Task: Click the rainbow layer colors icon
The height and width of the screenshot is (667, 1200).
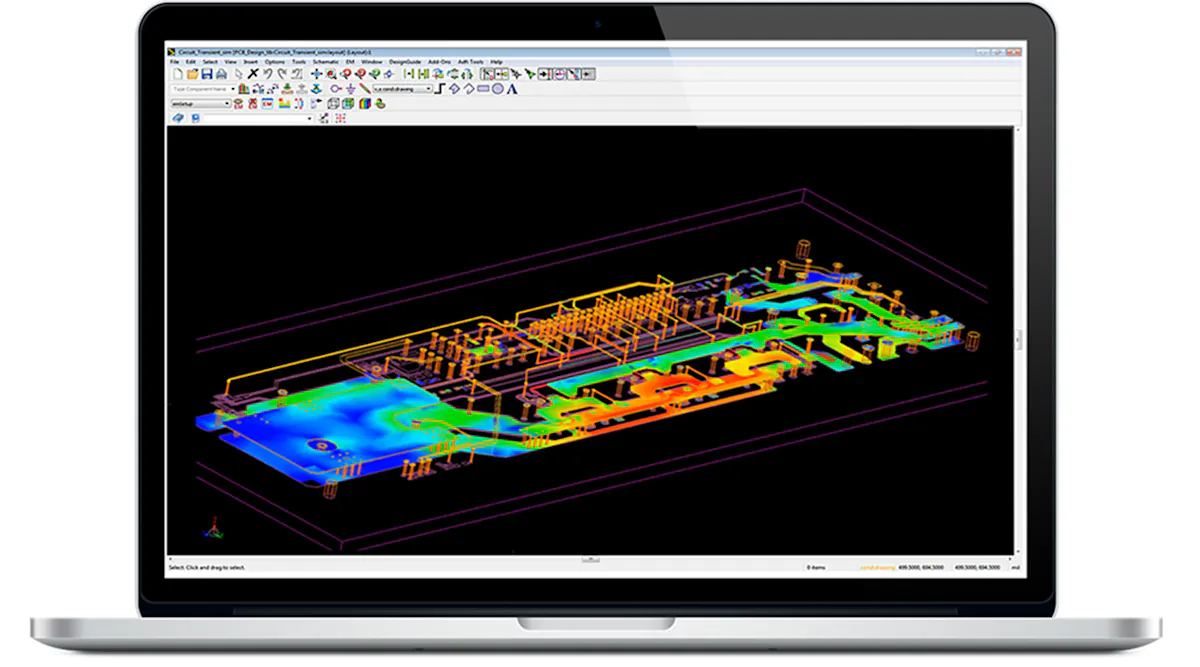Action: coord(363,103)
